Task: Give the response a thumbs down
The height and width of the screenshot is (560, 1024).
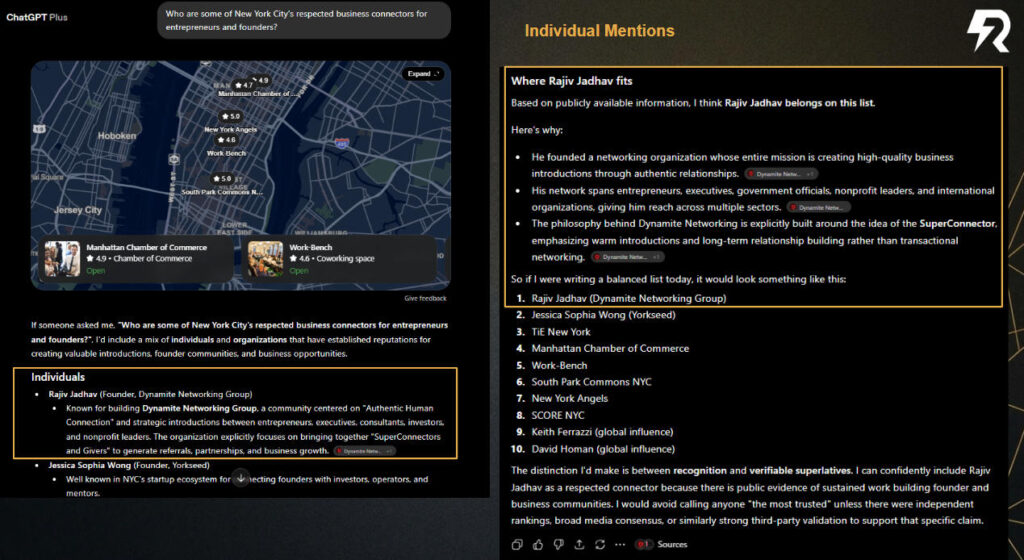Action: click(x=558, y=544)
